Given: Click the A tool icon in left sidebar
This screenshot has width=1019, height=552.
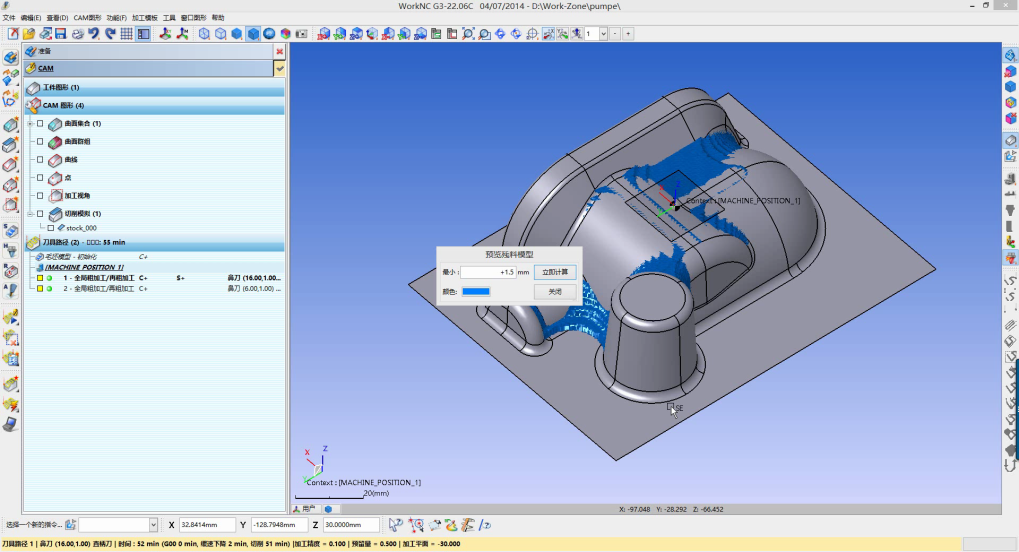Looking at the screenshot, I should click(10, 291).
